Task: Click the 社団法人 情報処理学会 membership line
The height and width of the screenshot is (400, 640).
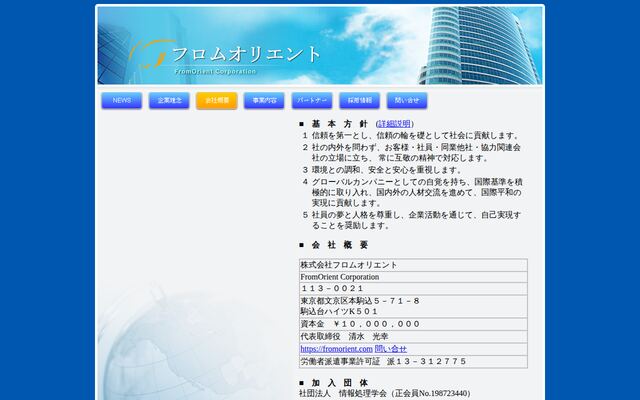Action: point(384,393)
